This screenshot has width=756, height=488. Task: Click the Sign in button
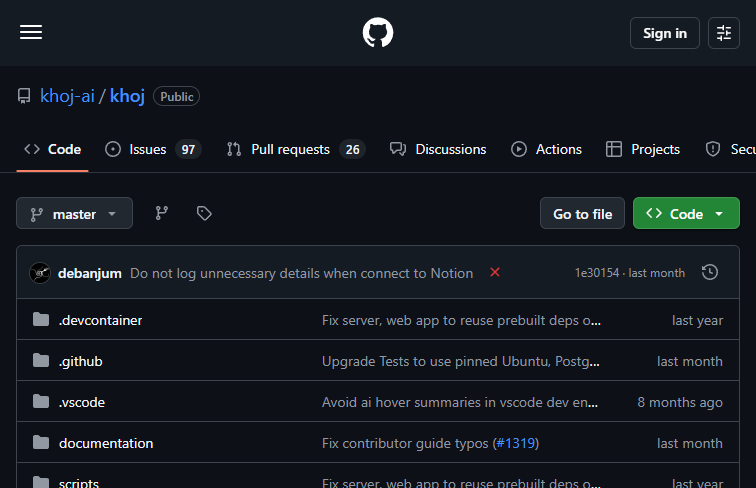664,33
